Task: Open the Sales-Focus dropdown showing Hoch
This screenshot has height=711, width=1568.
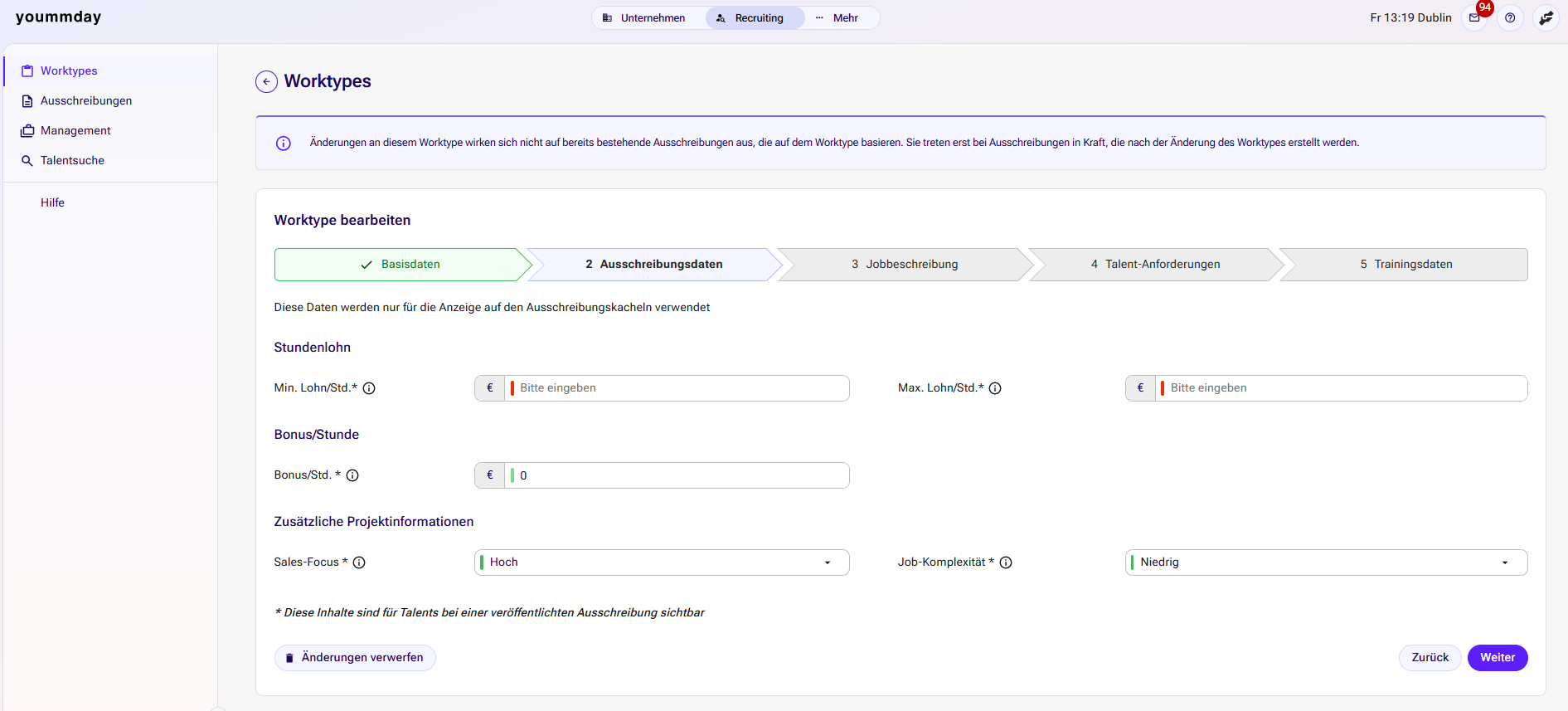Action: [x=661, y=562]
